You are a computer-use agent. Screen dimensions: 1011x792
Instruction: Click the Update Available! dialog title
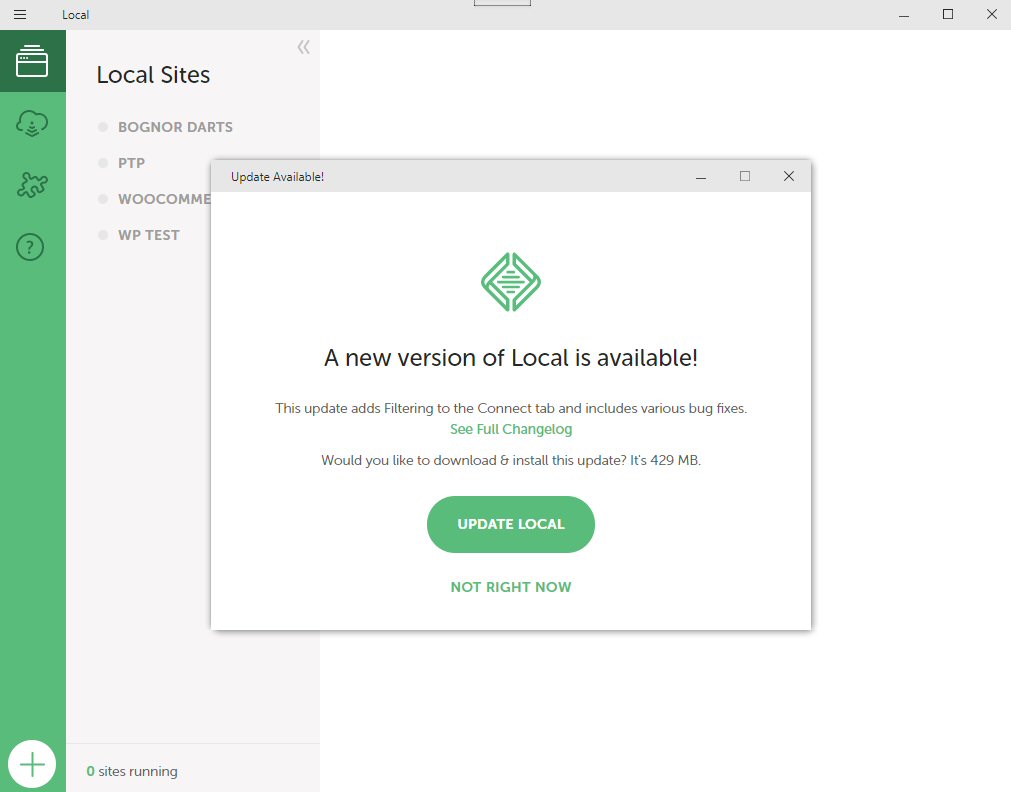[277, 177]
